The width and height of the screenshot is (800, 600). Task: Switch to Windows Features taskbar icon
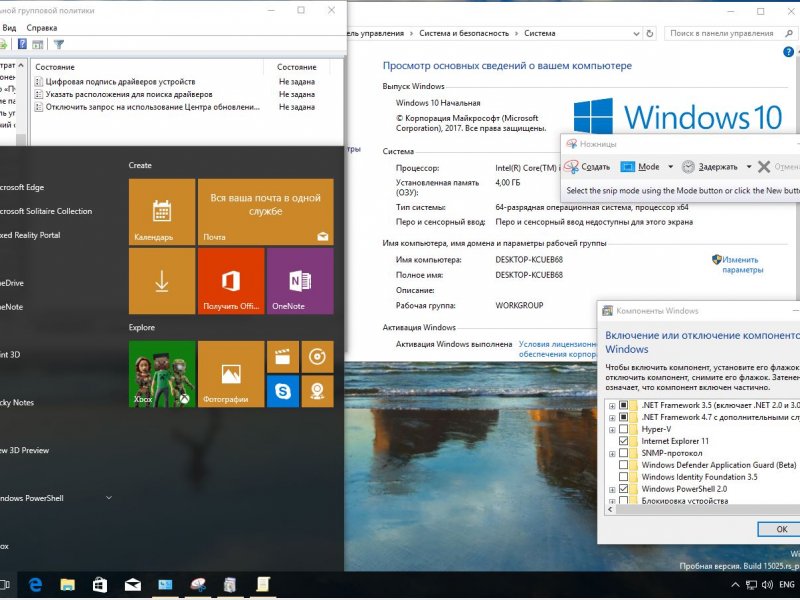pyautogui.click(x=230, y=585)
